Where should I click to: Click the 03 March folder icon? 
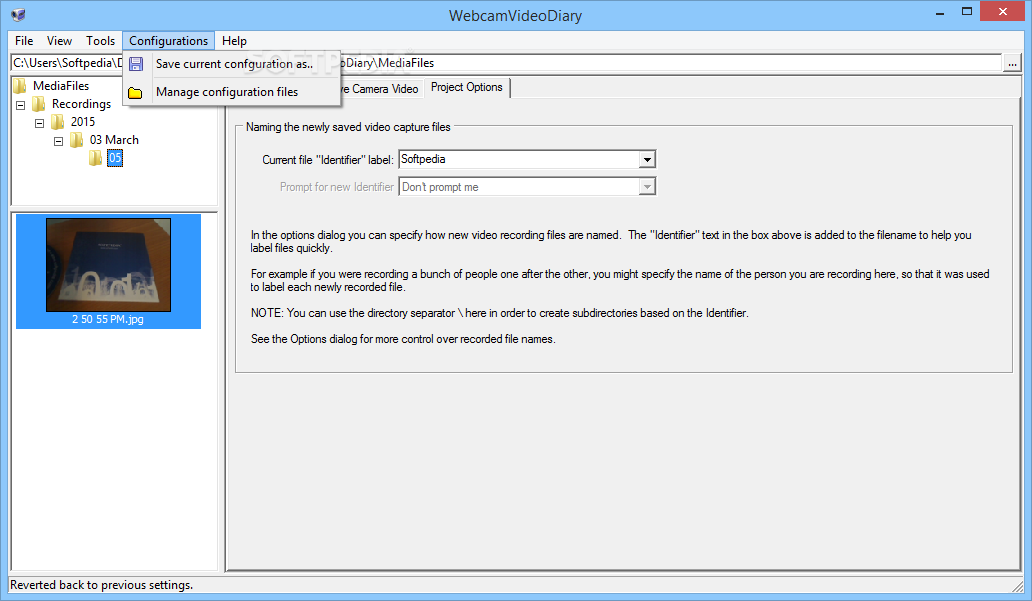click(x=77, y=140)
